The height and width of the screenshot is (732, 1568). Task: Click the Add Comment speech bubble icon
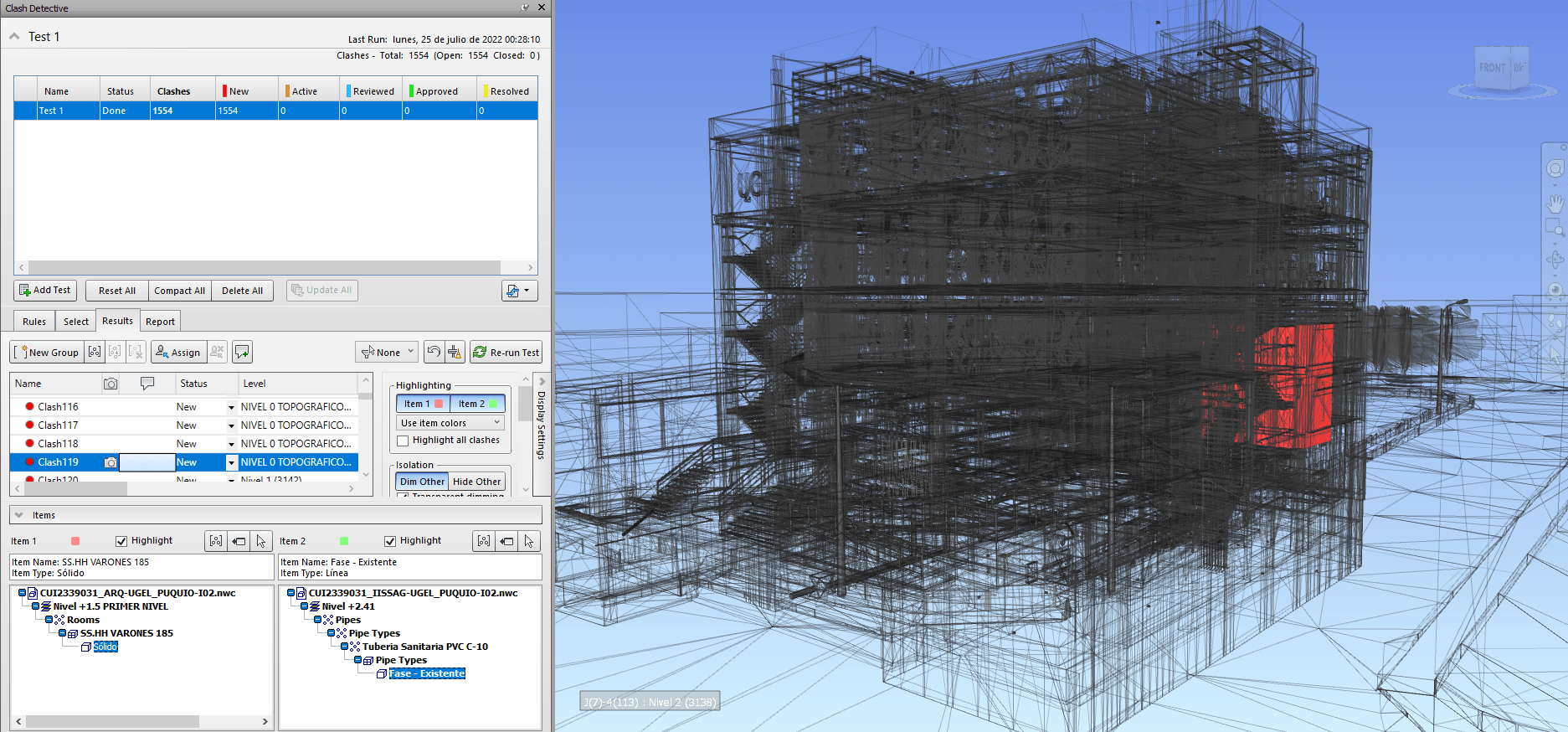242,353
